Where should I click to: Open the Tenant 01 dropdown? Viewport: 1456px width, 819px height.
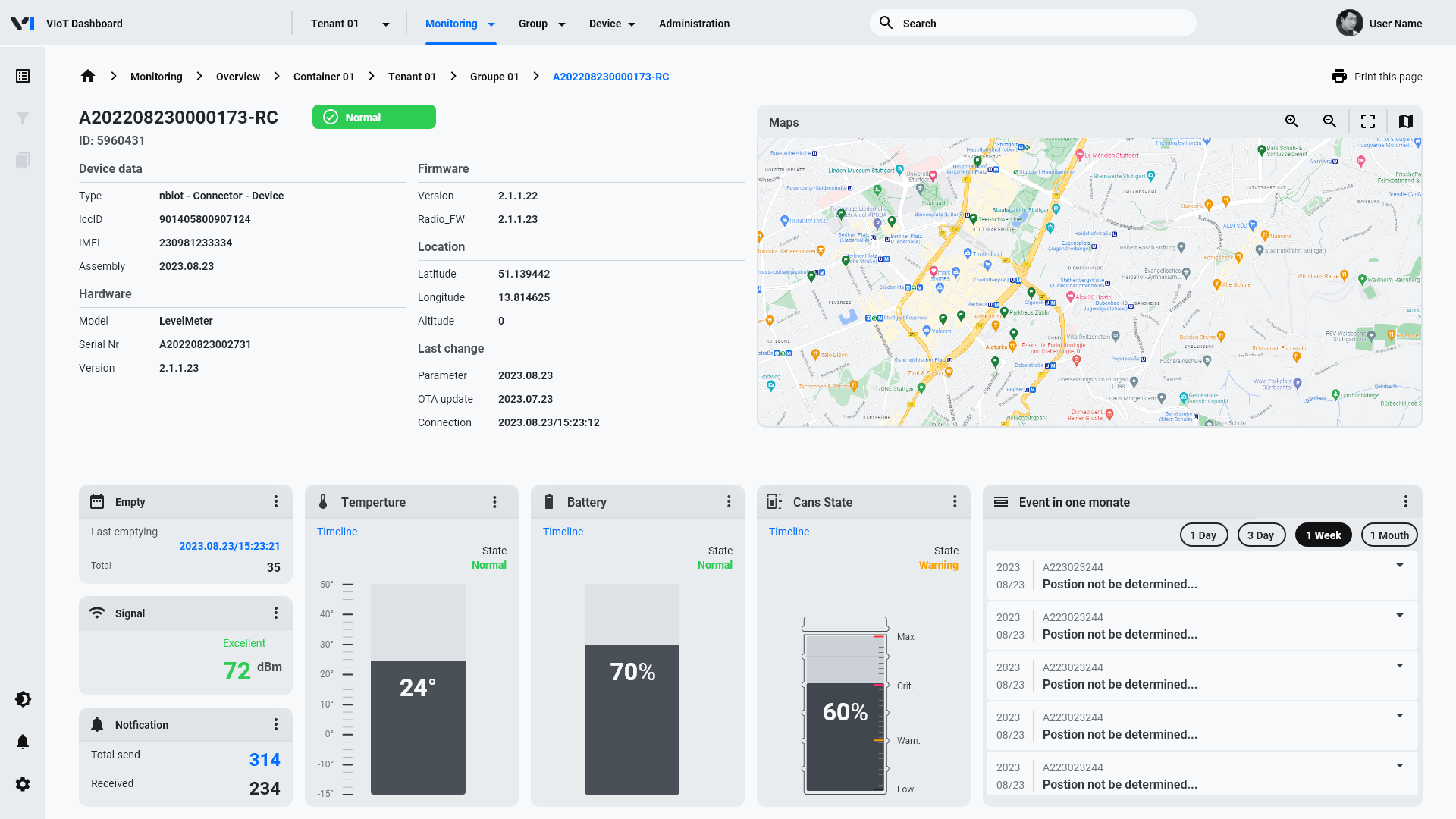pos(350,24)
